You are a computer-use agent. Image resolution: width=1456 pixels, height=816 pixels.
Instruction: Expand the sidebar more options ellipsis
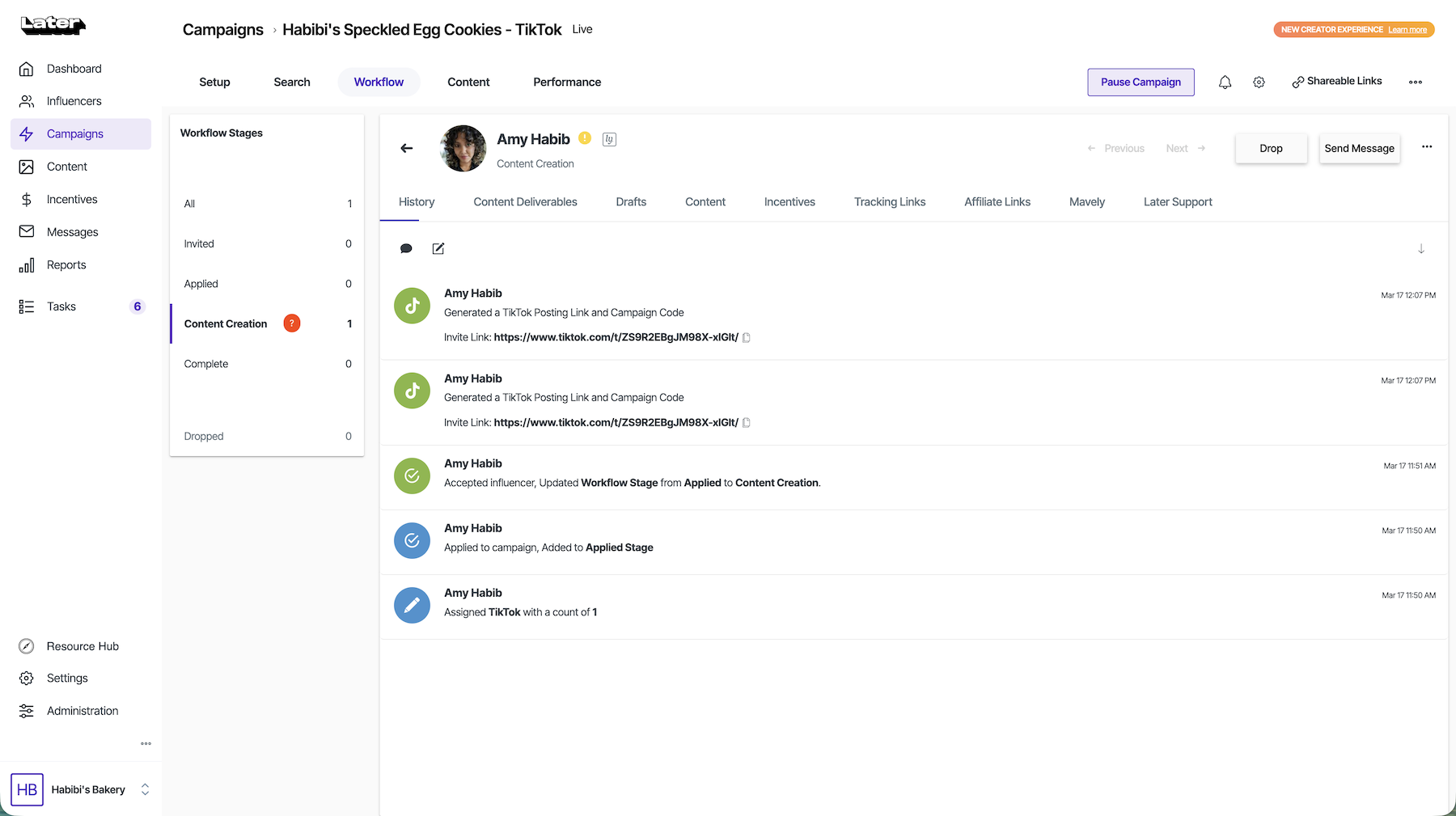point(146,743)
